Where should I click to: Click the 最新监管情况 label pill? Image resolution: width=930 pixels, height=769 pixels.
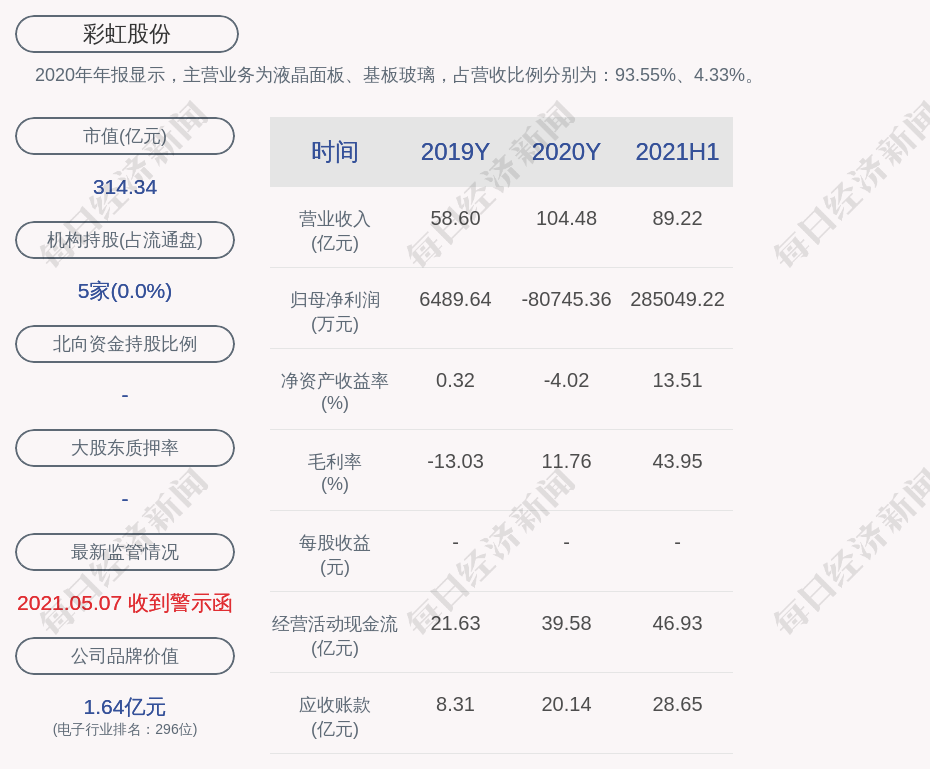125,552
